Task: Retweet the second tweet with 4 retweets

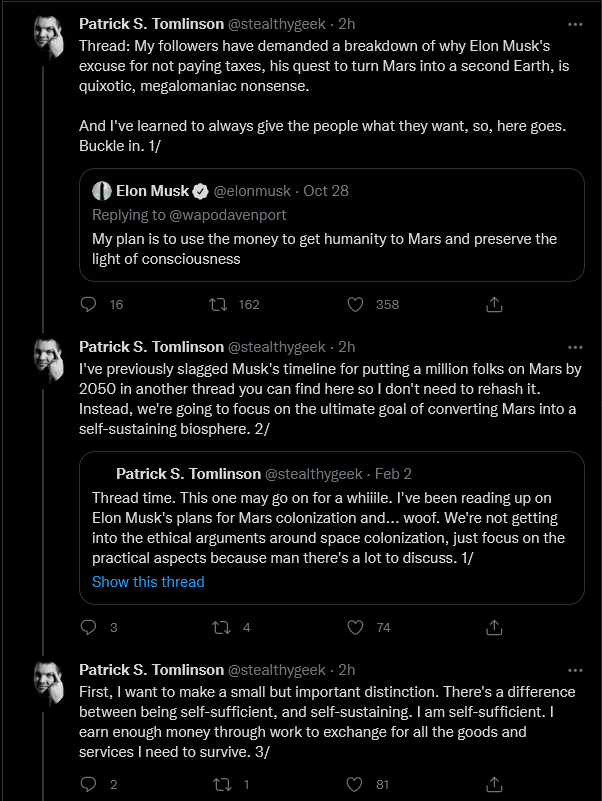Action: (221, 627)
